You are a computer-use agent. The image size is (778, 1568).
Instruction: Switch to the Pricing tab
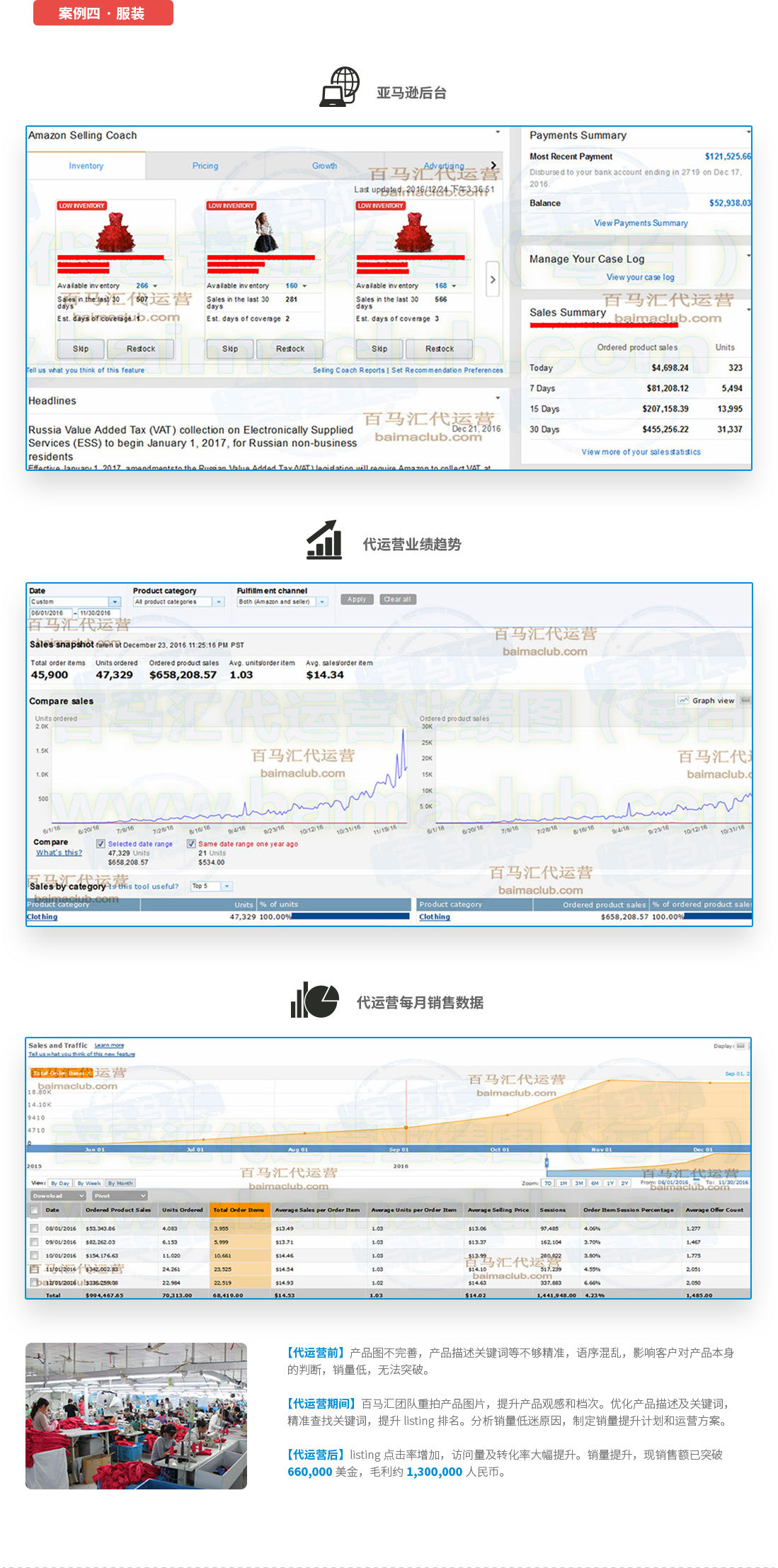pyautogui.click(x=205, y=166)
